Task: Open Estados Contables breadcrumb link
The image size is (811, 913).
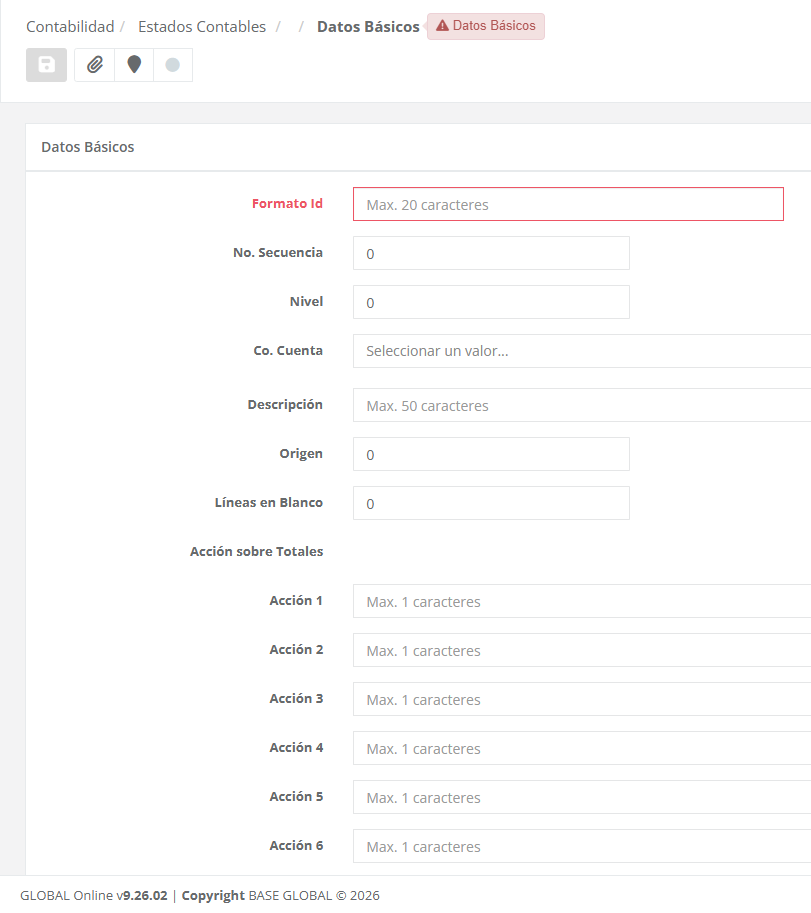Action: (x=202, y=27)
